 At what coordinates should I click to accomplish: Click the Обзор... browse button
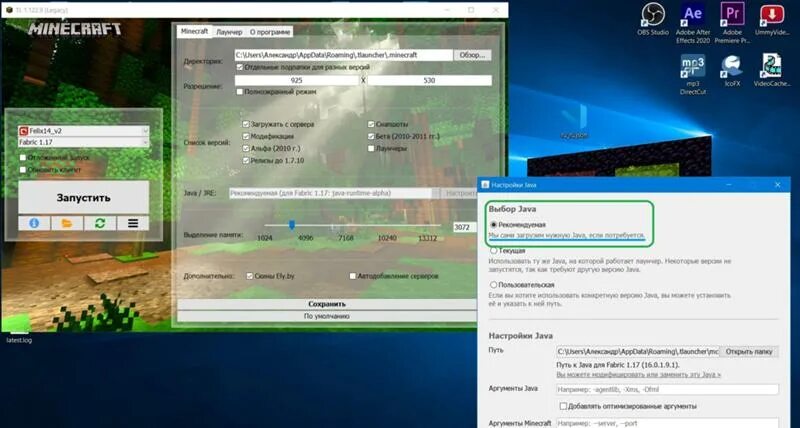(x=472, y=55)
